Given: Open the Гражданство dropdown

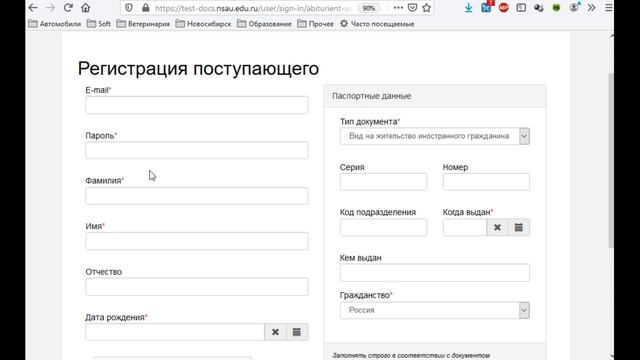Looking at the screenshot, I should click(x=435, y=310).
